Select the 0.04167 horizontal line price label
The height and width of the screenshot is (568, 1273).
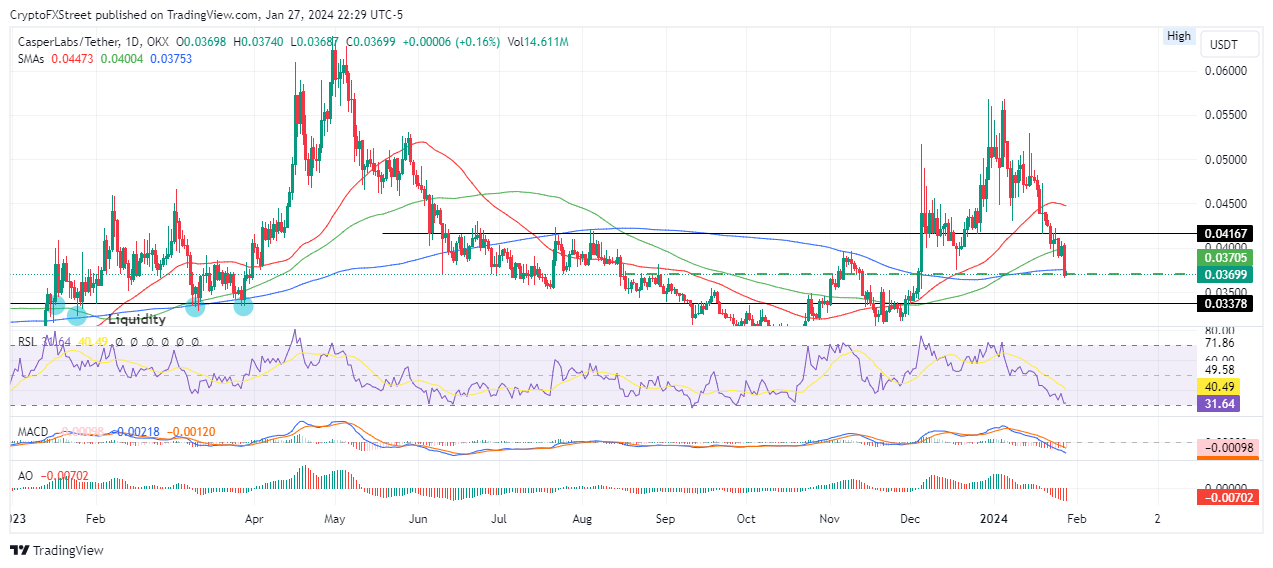(1226, 233)
